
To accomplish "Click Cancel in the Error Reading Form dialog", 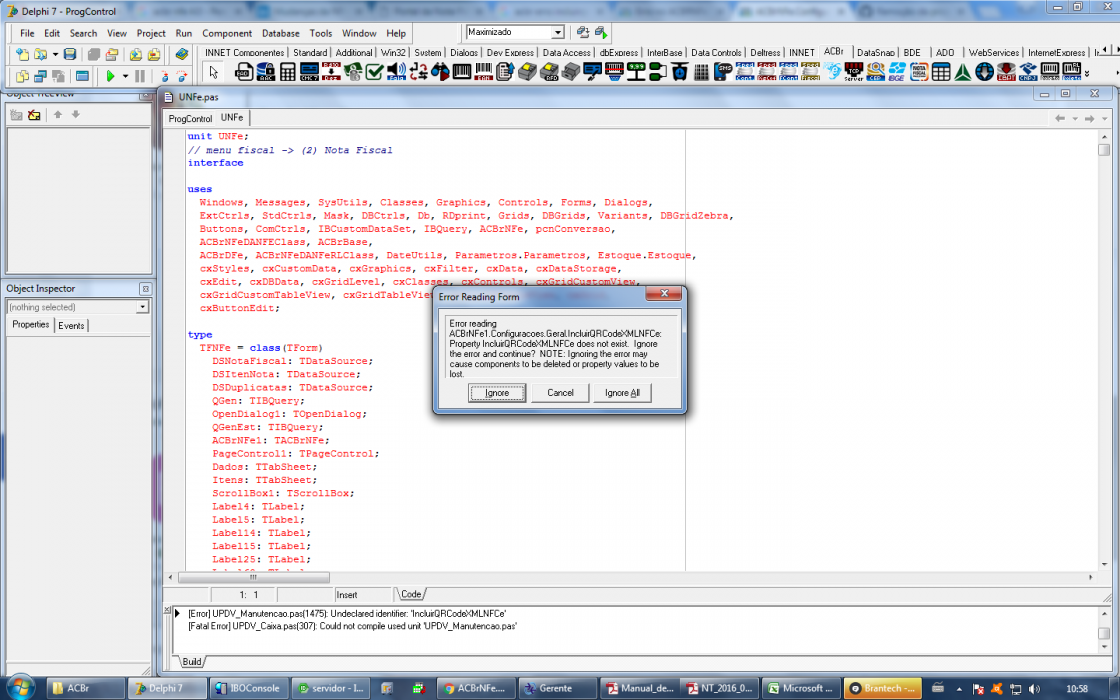I will click(560, 393).
